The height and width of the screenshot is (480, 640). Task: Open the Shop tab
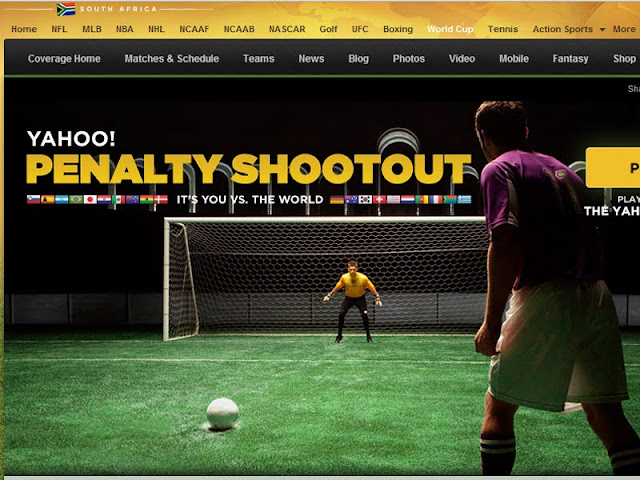pyautogui.click(x=624, y=59)
